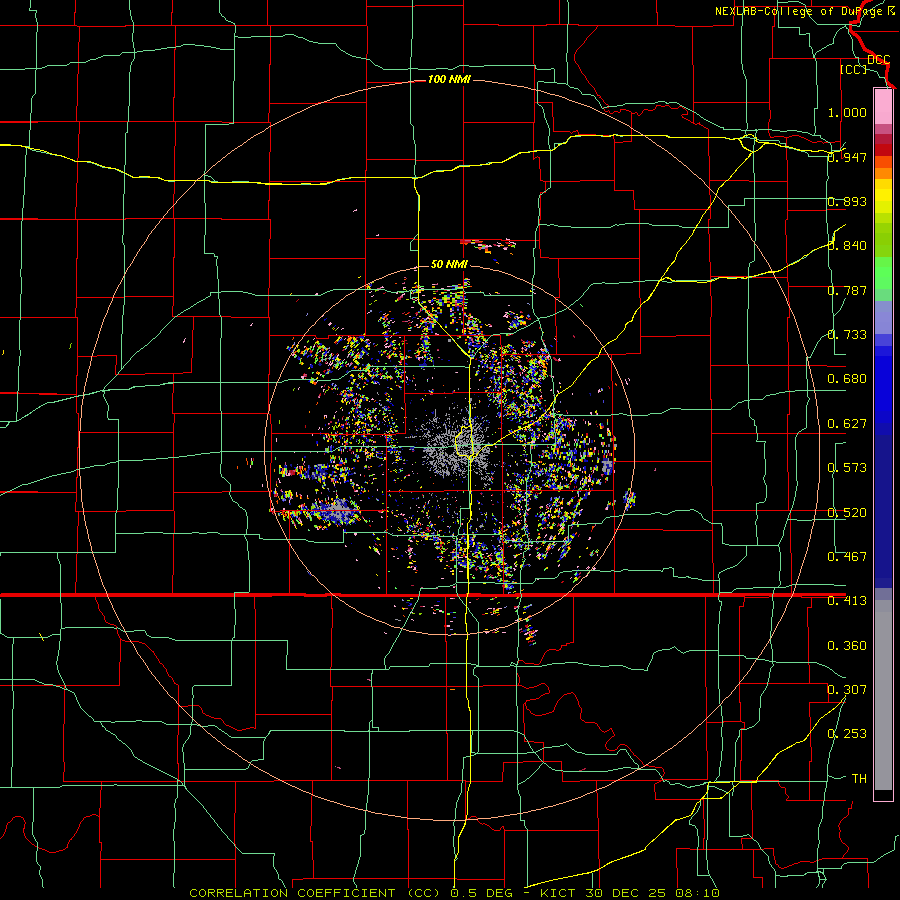Select the 0.413 scale value

coord(847,601)
